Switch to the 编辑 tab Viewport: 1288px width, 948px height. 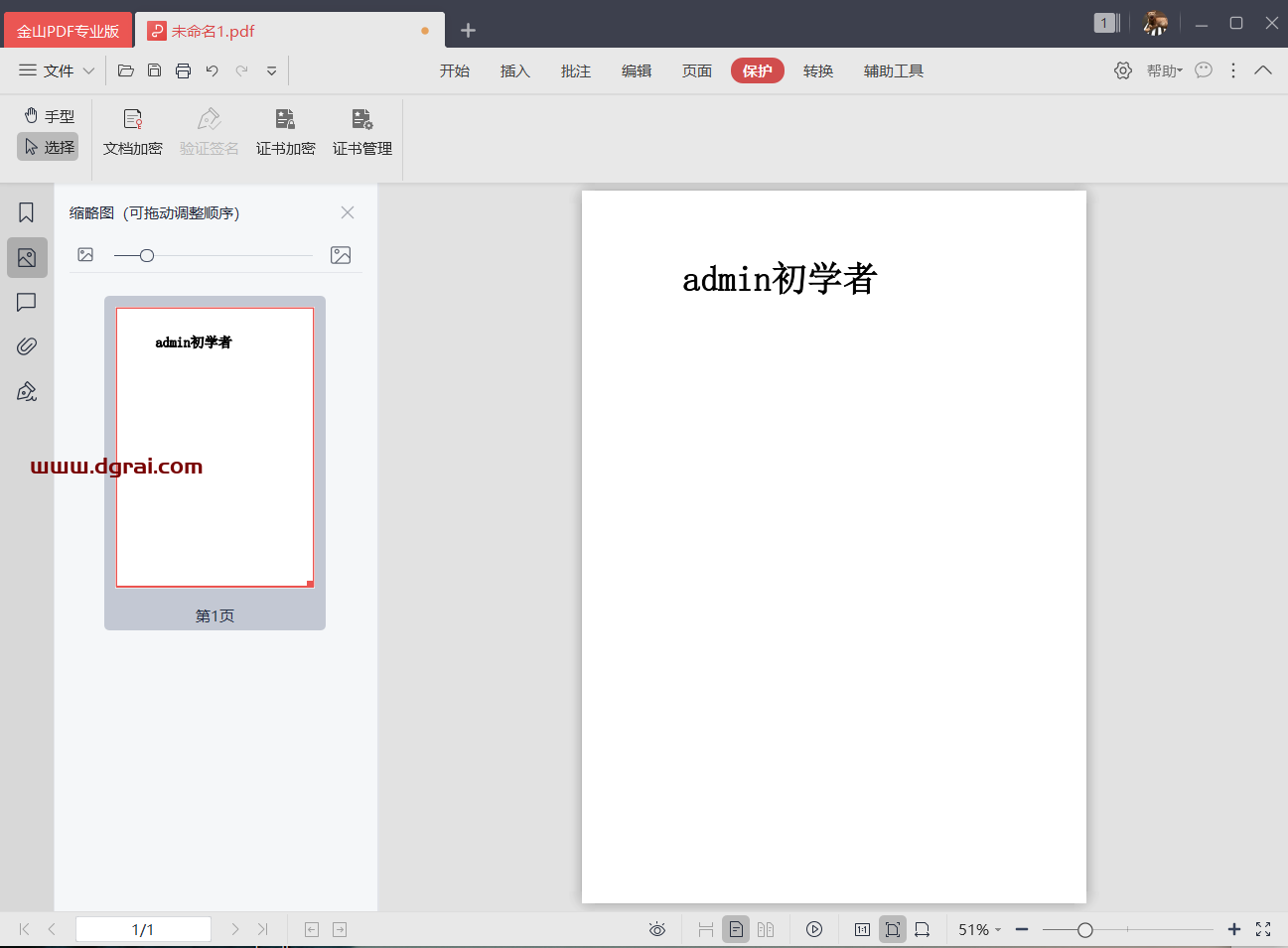pyautogui.click(x=637, y=70)
